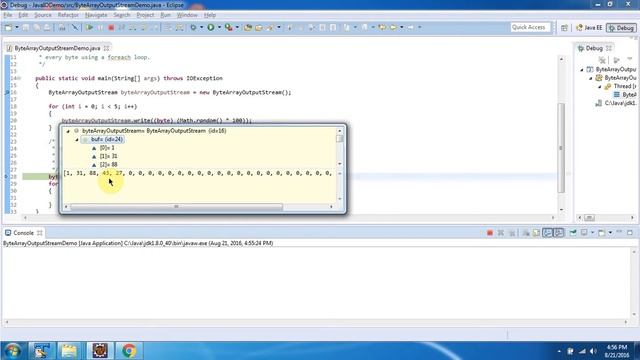The image size is (640, 360).
Task: Collapse the Thread node in Debug view
Action: pyautogui.click(x=600, y=87)
